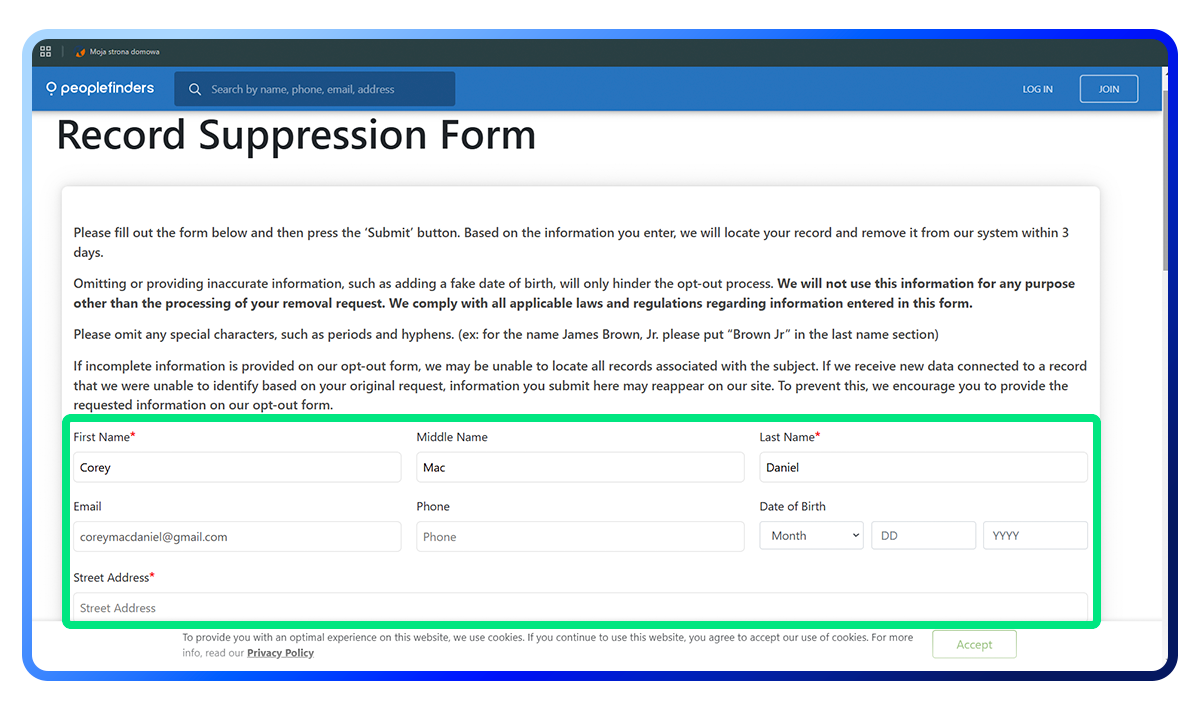
Task: Focus the Email field with coreymacdaniel@gmail.com
Action: point(237,536)
